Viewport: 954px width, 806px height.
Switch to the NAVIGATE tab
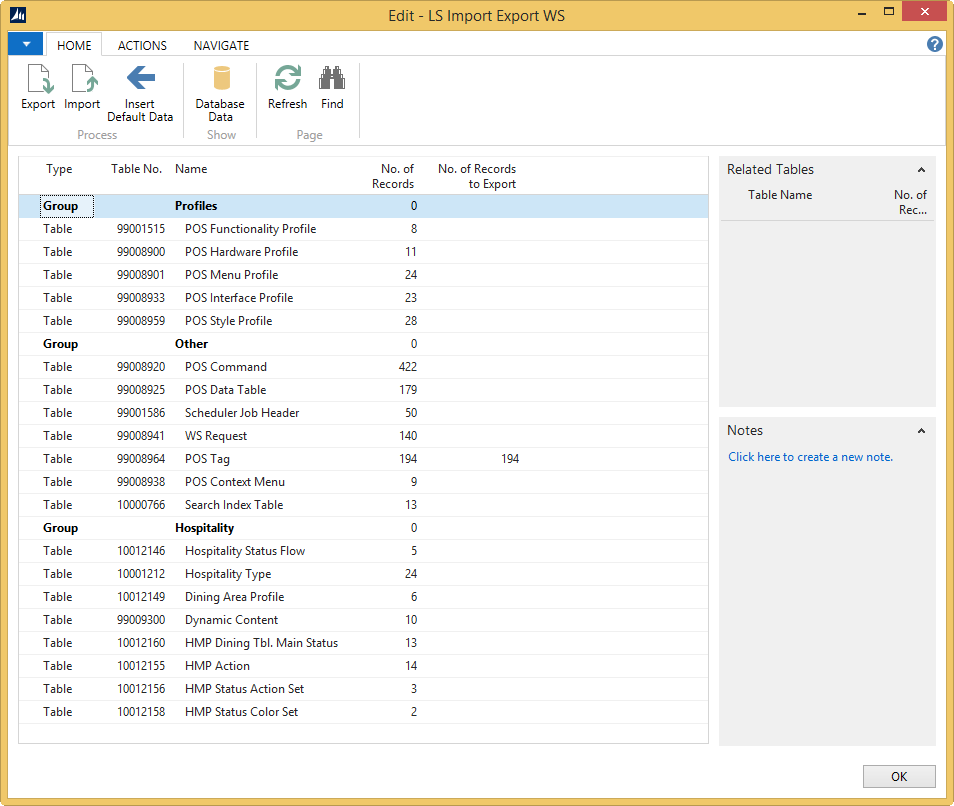pyautogui.click(x=221, y=45)
